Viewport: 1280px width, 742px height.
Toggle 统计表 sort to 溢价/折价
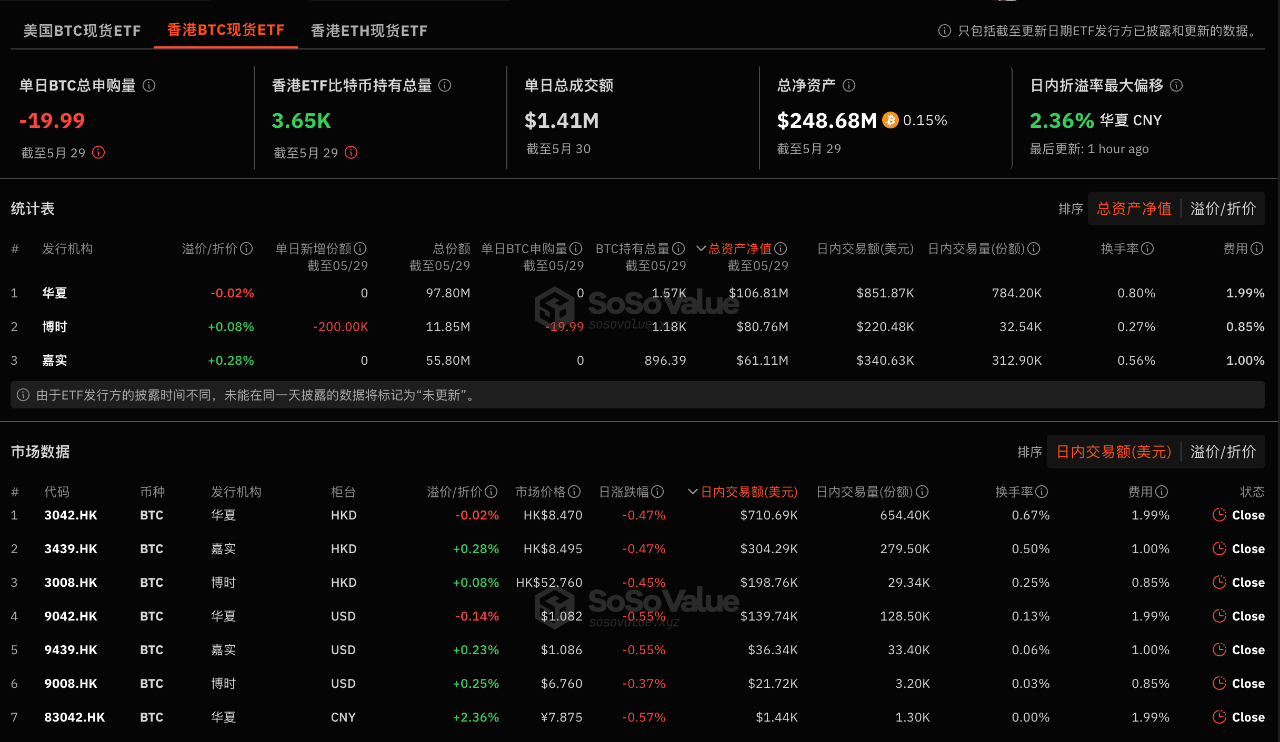pos(1226,209)
